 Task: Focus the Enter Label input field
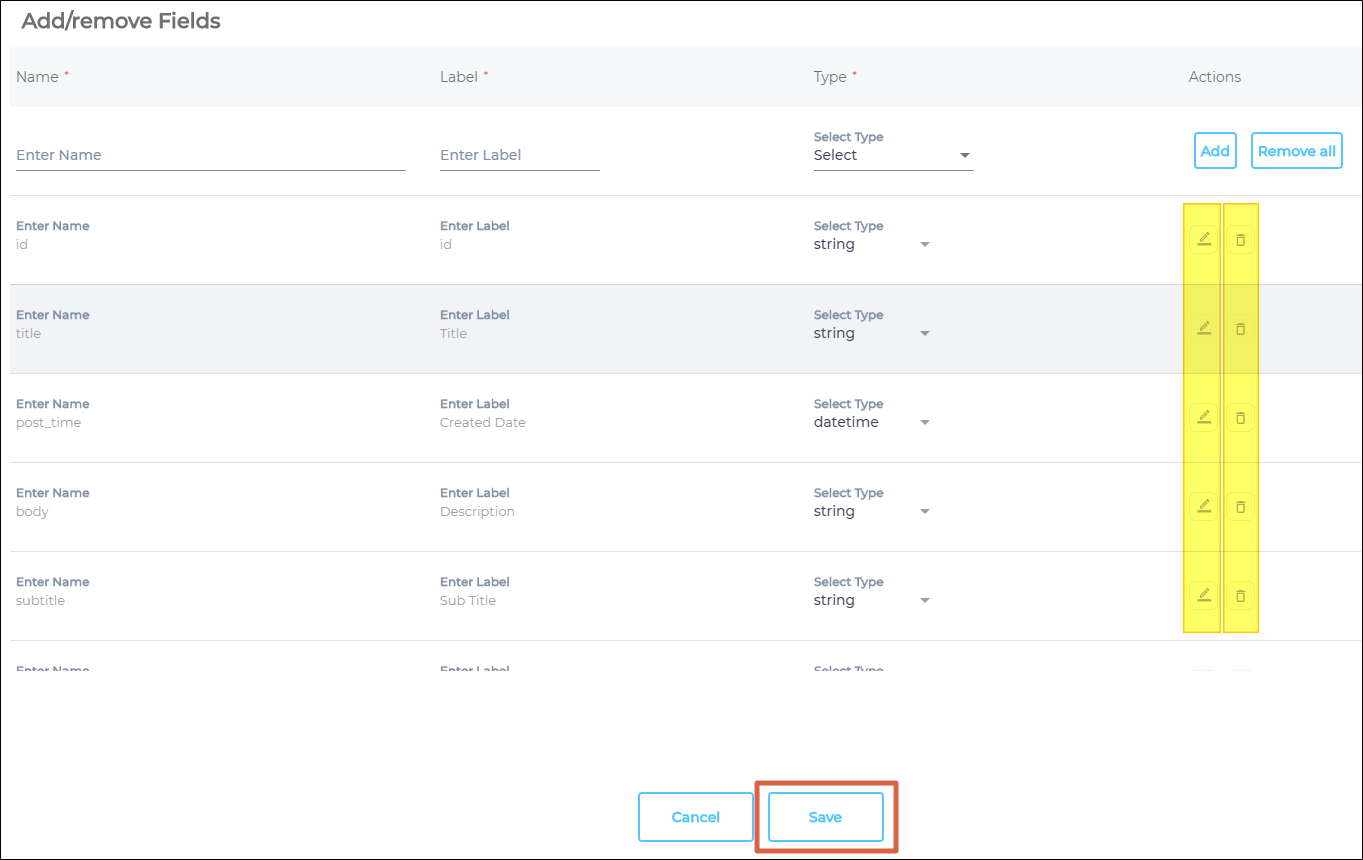(519, 155)
